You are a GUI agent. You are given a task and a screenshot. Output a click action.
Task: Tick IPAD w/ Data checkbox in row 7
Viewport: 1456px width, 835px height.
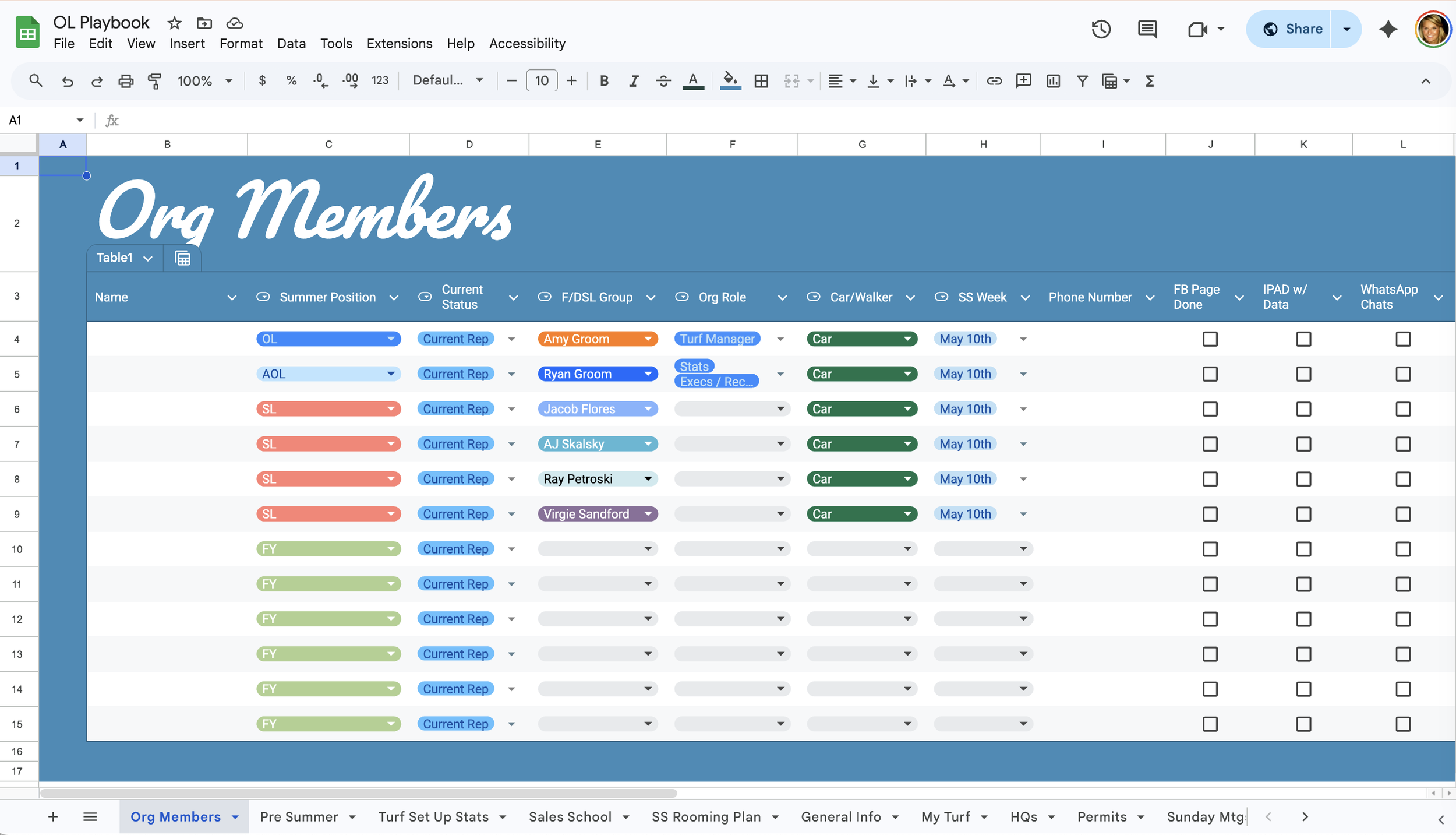coord(1303,444)
